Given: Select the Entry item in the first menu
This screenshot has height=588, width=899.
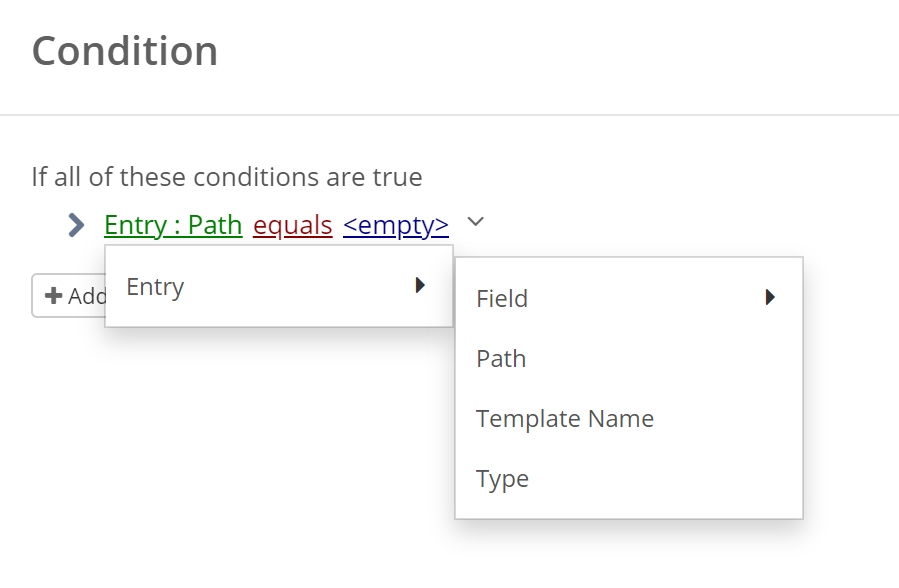Looking at the screenshot, I should click(x=279, y=286).
